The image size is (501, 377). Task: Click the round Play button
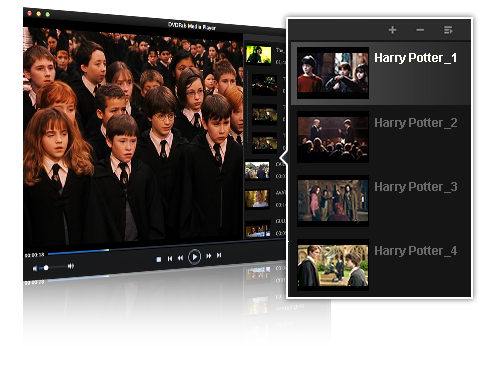click(x=195, y=257)
